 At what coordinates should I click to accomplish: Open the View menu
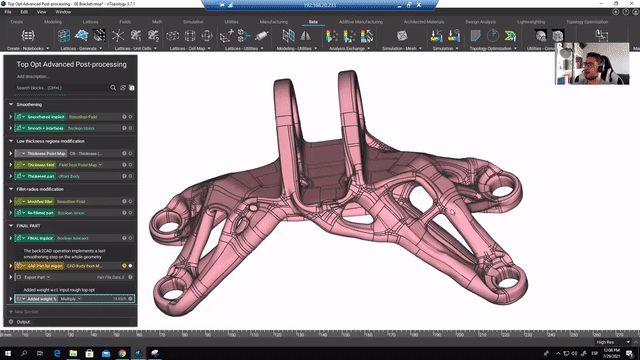click(41, 12)
